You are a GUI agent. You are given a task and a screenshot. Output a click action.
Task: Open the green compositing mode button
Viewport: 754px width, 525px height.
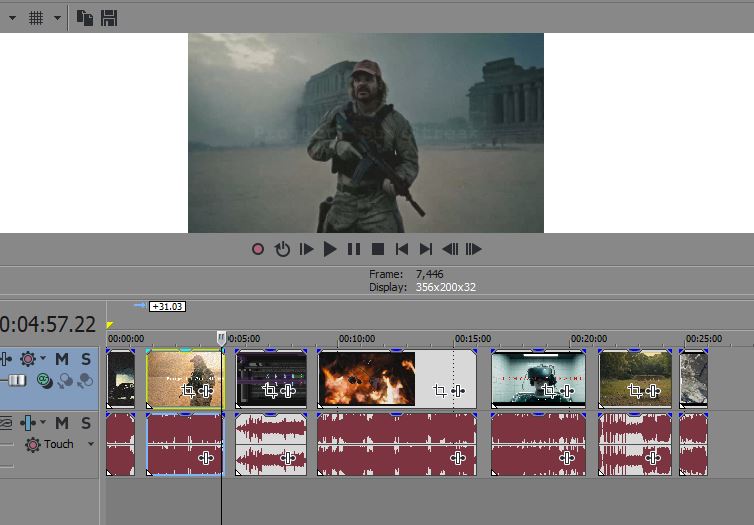44,380
